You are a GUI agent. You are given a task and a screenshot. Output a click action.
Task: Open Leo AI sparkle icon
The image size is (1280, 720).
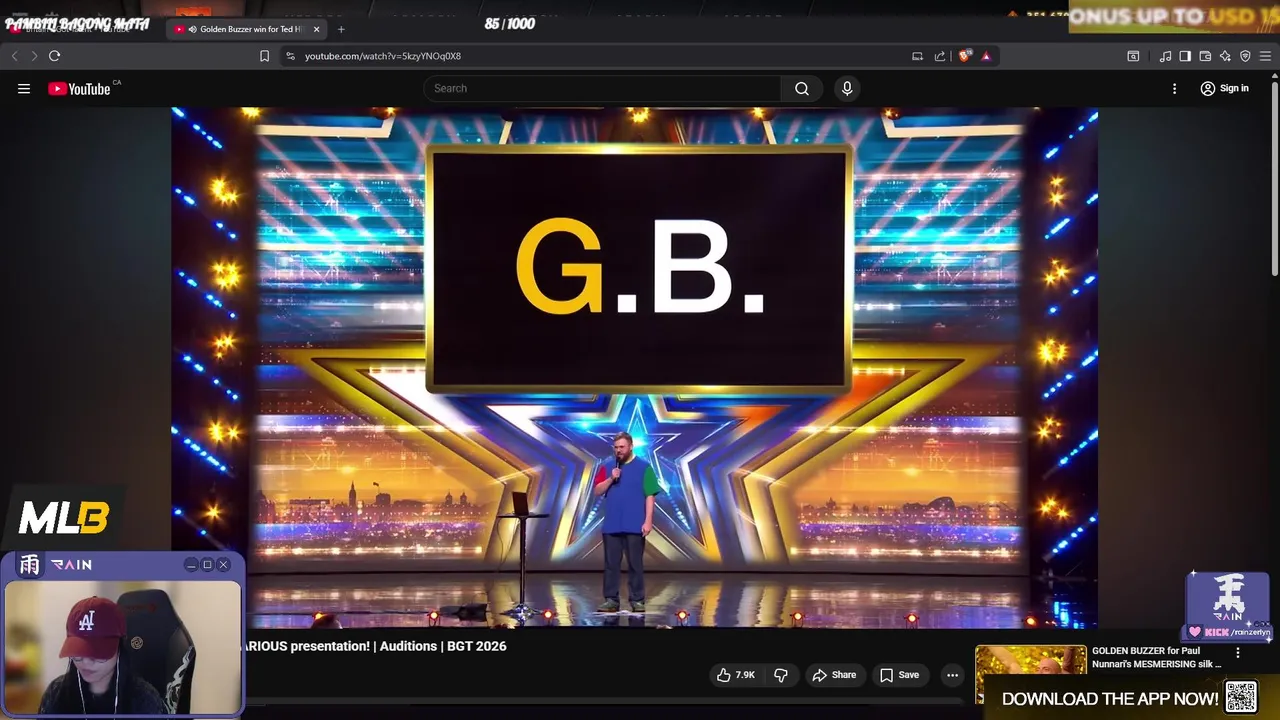pos(1225,56)
